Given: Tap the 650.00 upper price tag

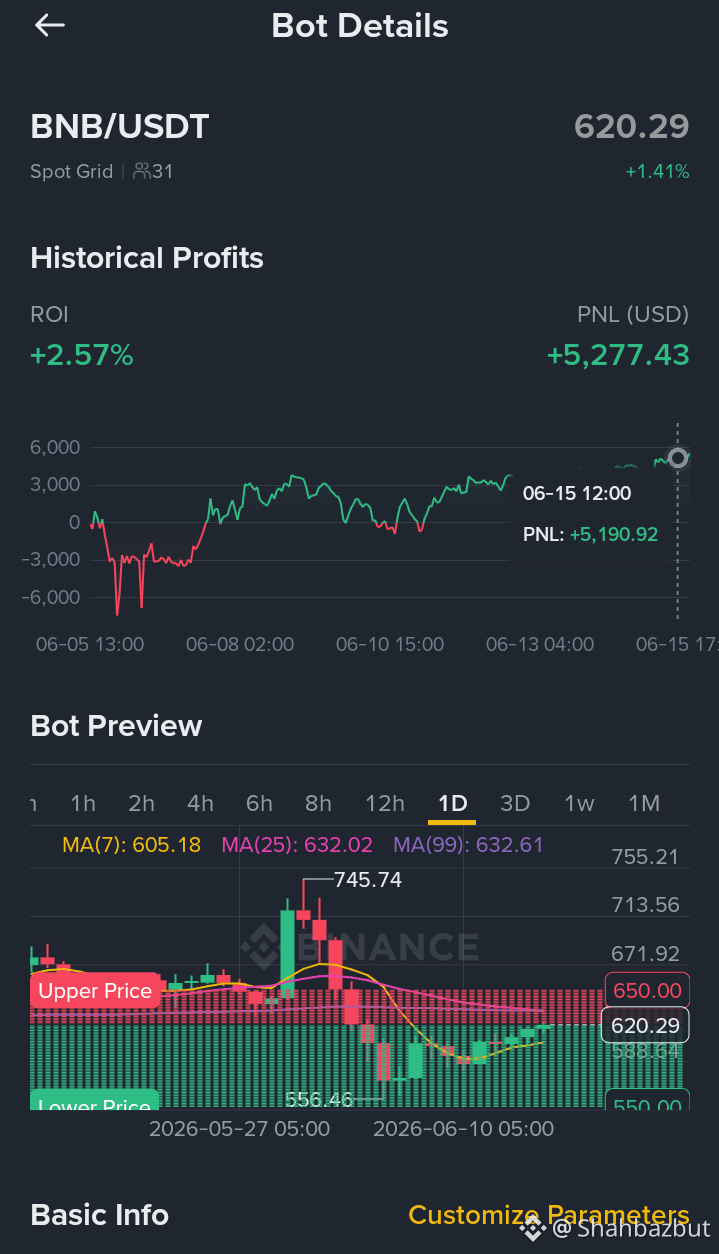Looking at the screenshot, I should (647, 991).
